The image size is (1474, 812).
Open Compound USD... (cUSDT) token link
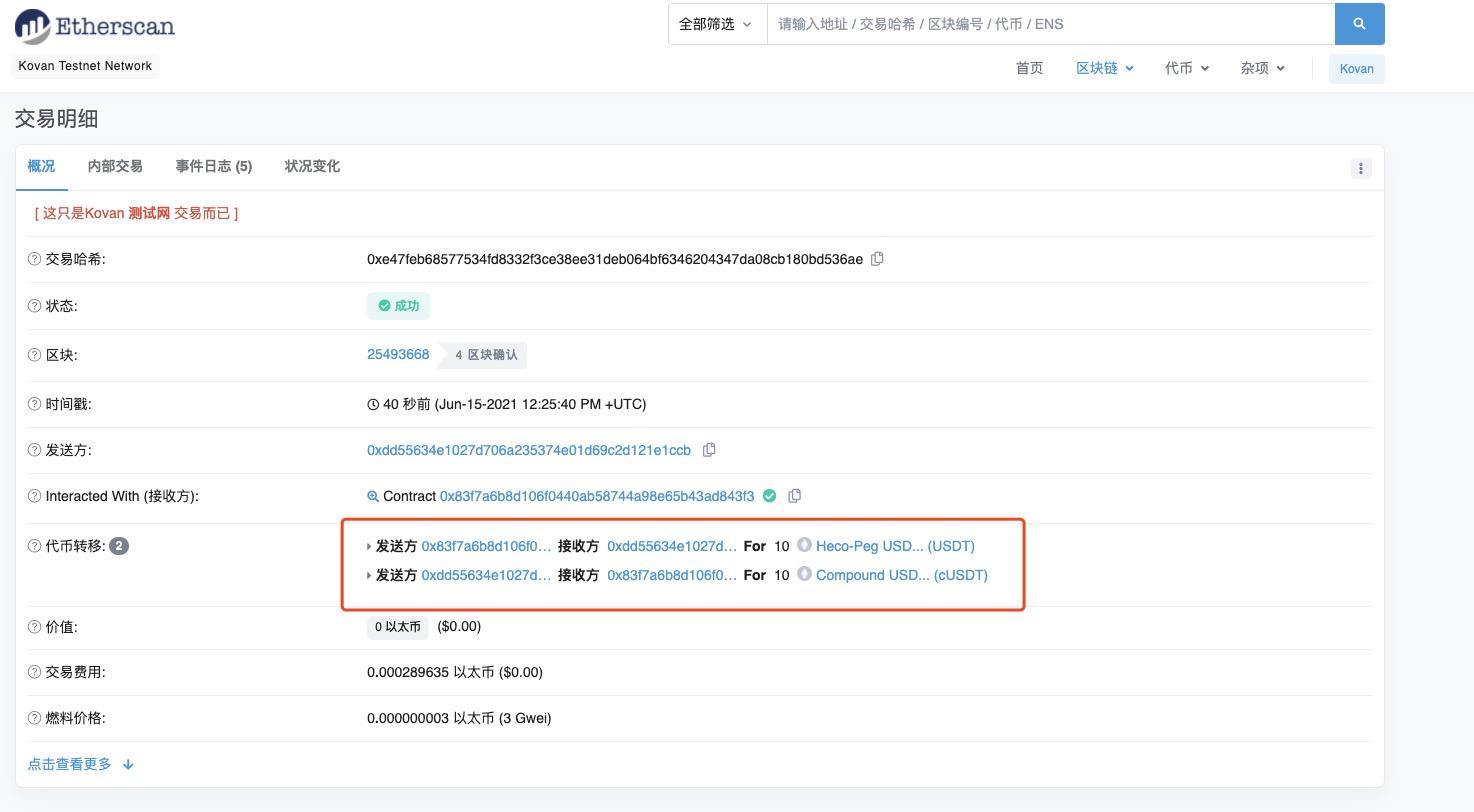pos(902,575)
